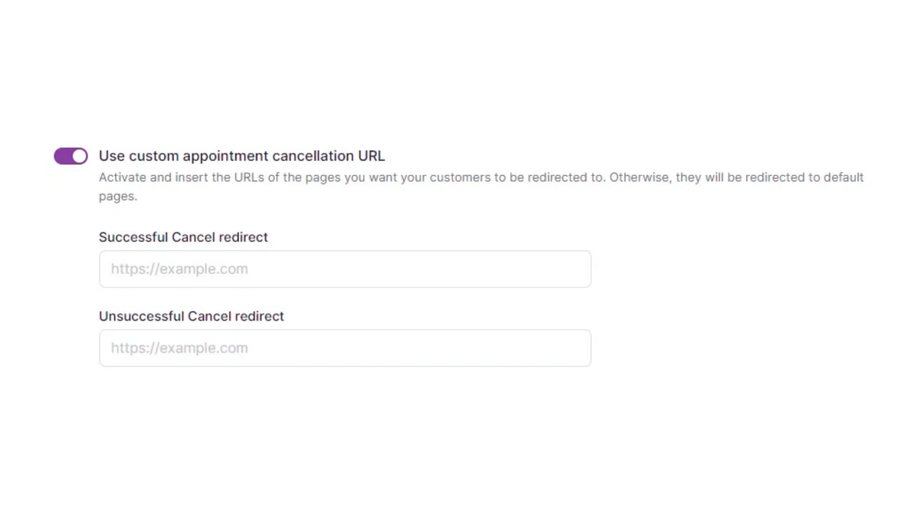Place cursor in the successful cancellation URL textbox
Viewport: 920px width, 517px height.
pyautogui.click(x=345, y=269)
